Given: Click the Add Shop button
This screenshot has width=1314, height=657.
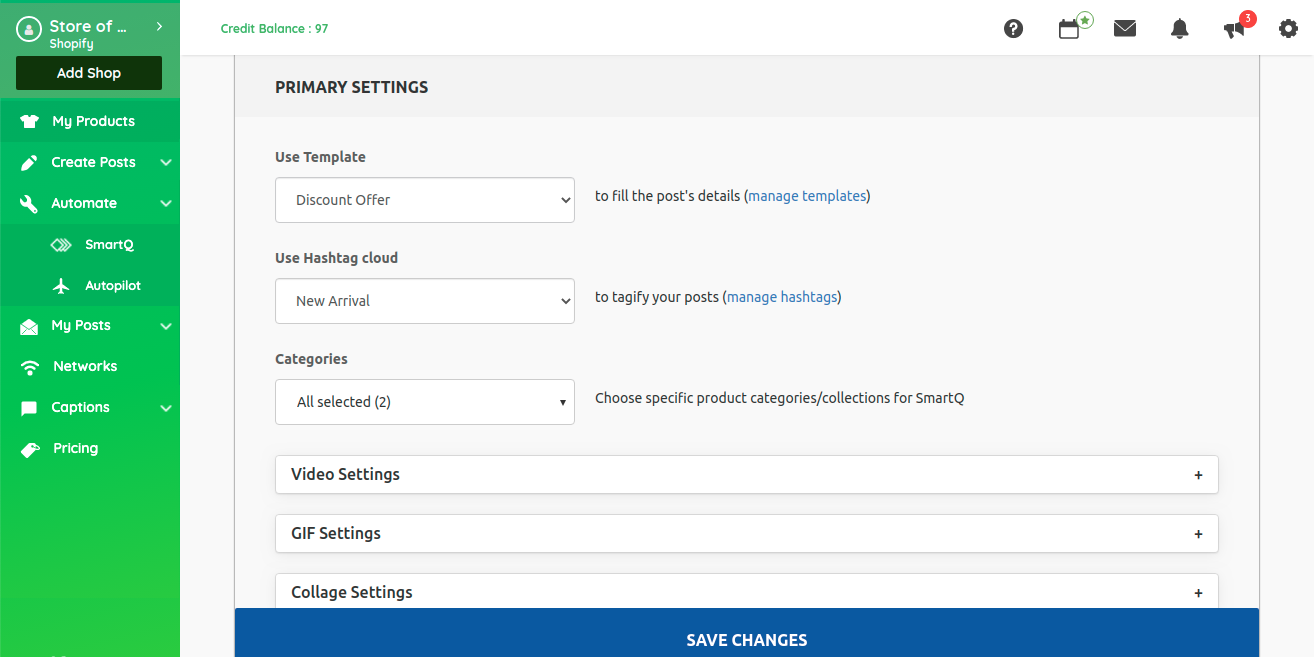Looking at the screenshot, I should [x=89, y=73].
